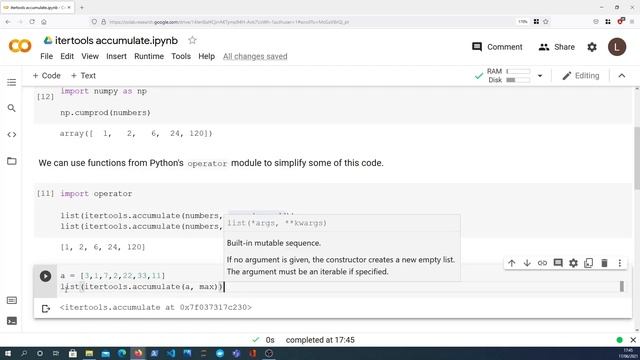Star the itertools accumulate notebook
This screenshot has height=360, width=640.
click(192, 40)
